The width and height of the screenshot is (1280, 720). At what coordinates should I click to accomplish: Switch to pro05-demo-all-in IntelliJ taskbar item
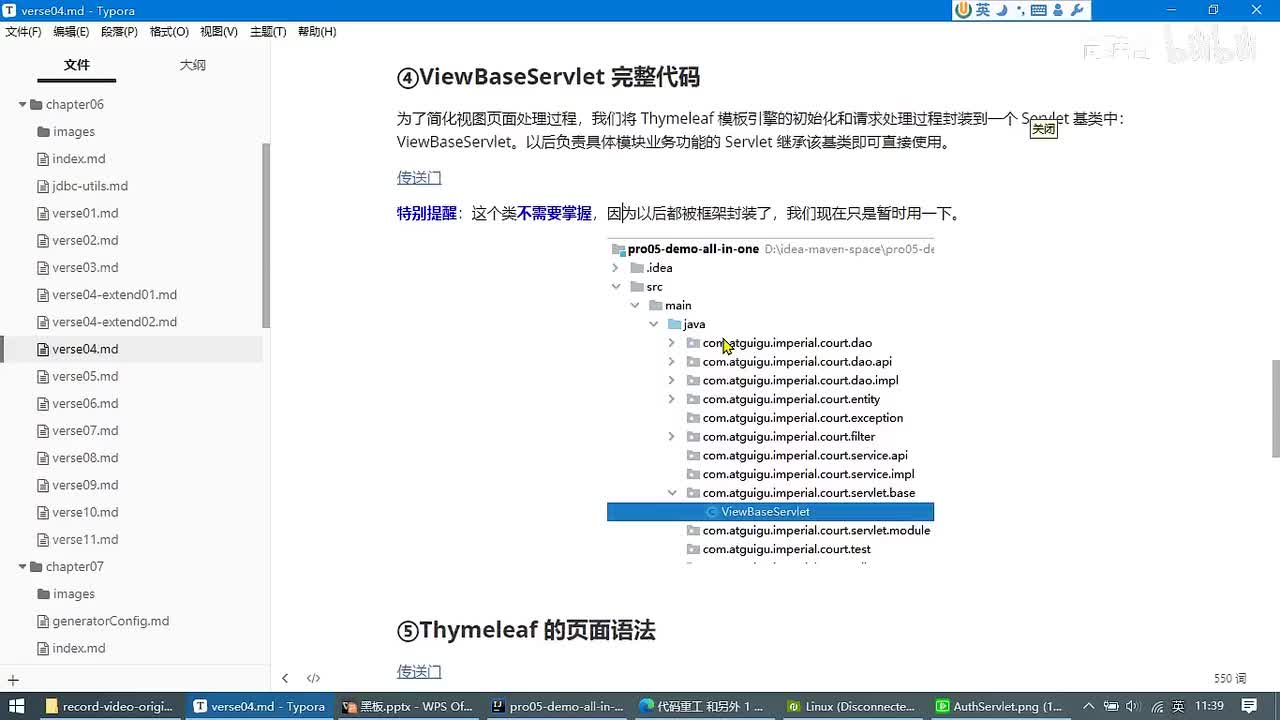556,706
